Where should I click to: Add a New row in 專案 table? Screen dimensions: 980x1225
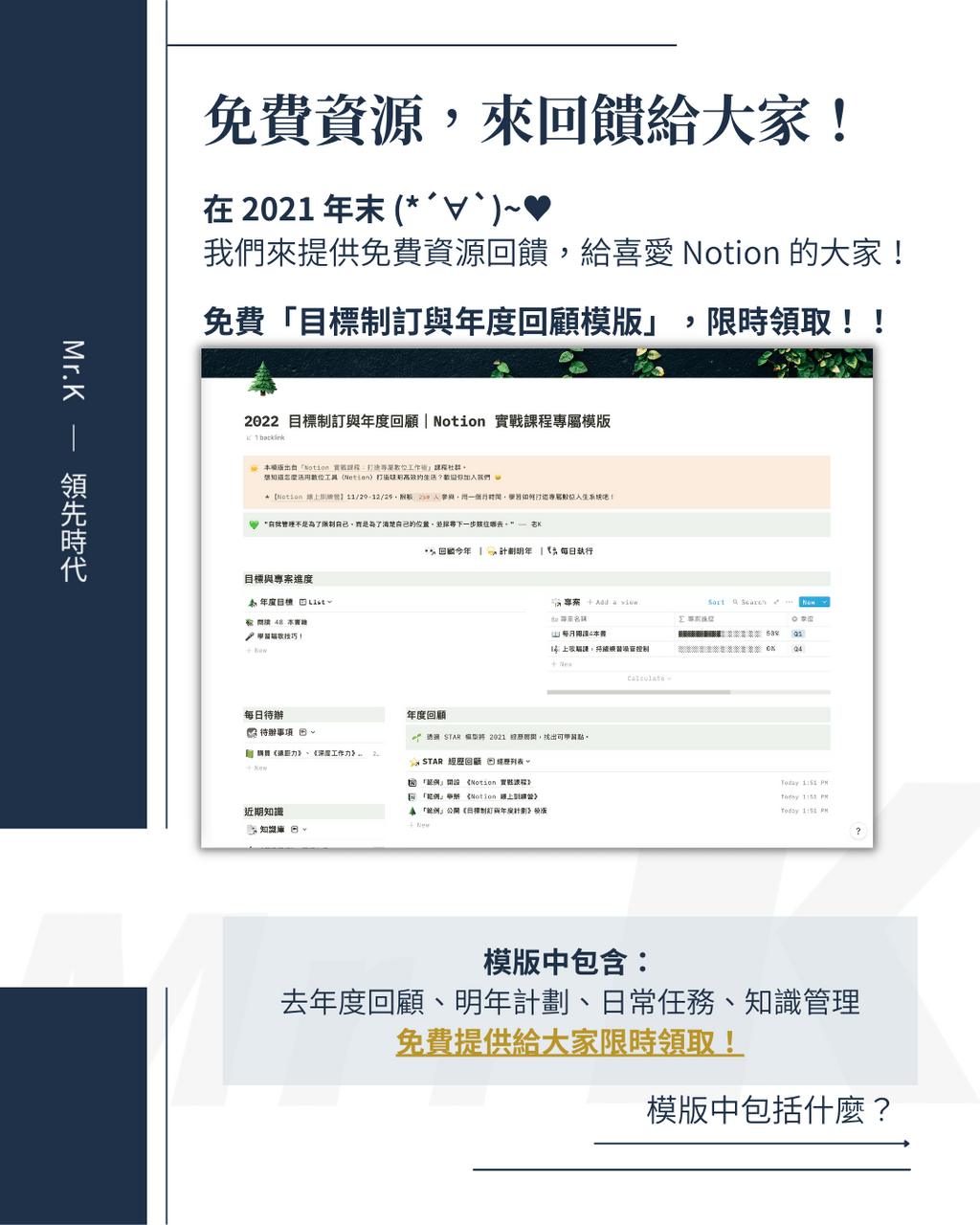coord(562,663)
